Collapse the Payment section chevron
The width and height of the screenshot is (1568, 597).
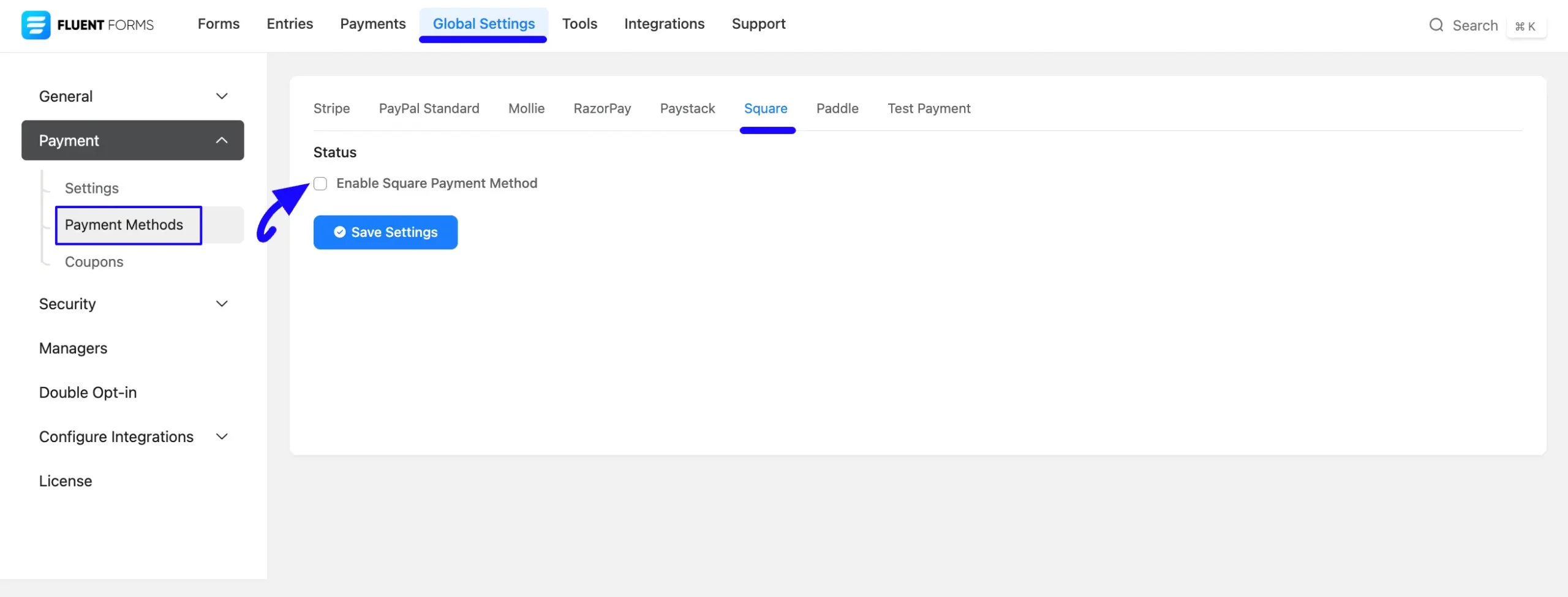(x=222, y=140)
